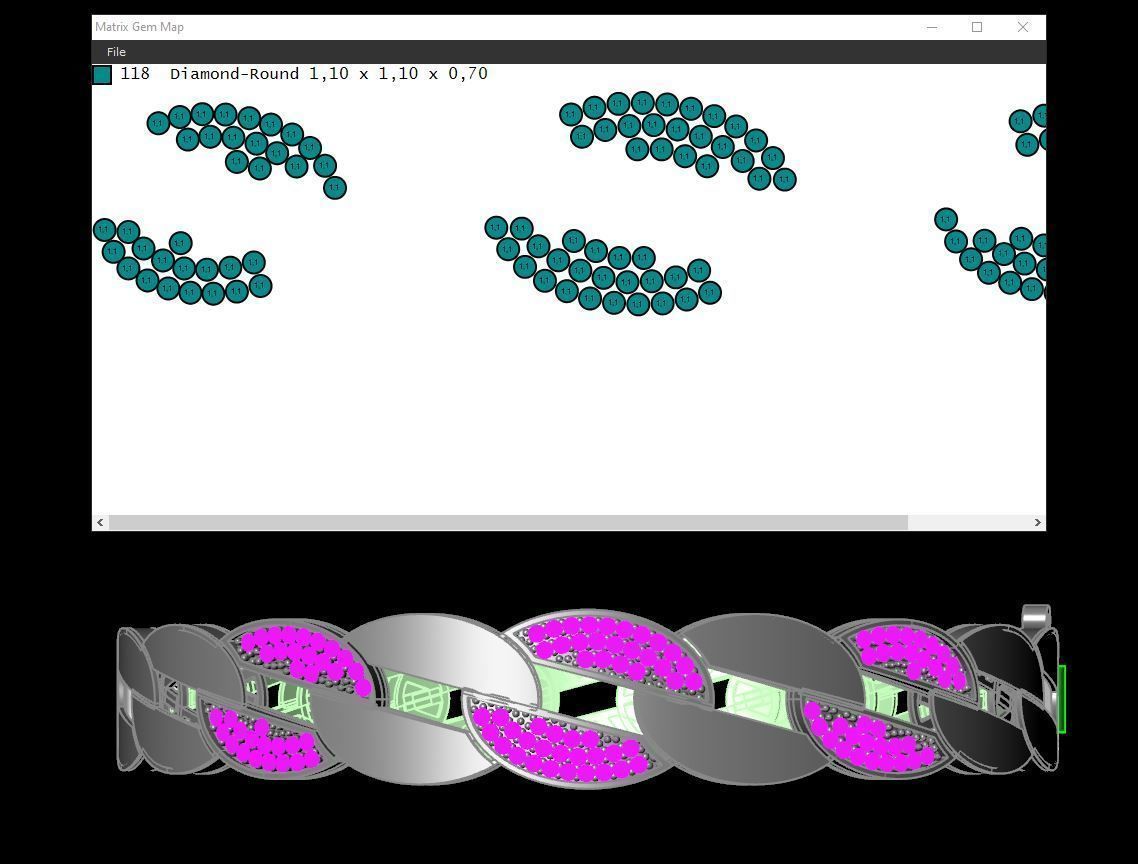This screenshot has height=864, width=1138.
Task: Select the gem count text "118"
Action: click(135, 73)
